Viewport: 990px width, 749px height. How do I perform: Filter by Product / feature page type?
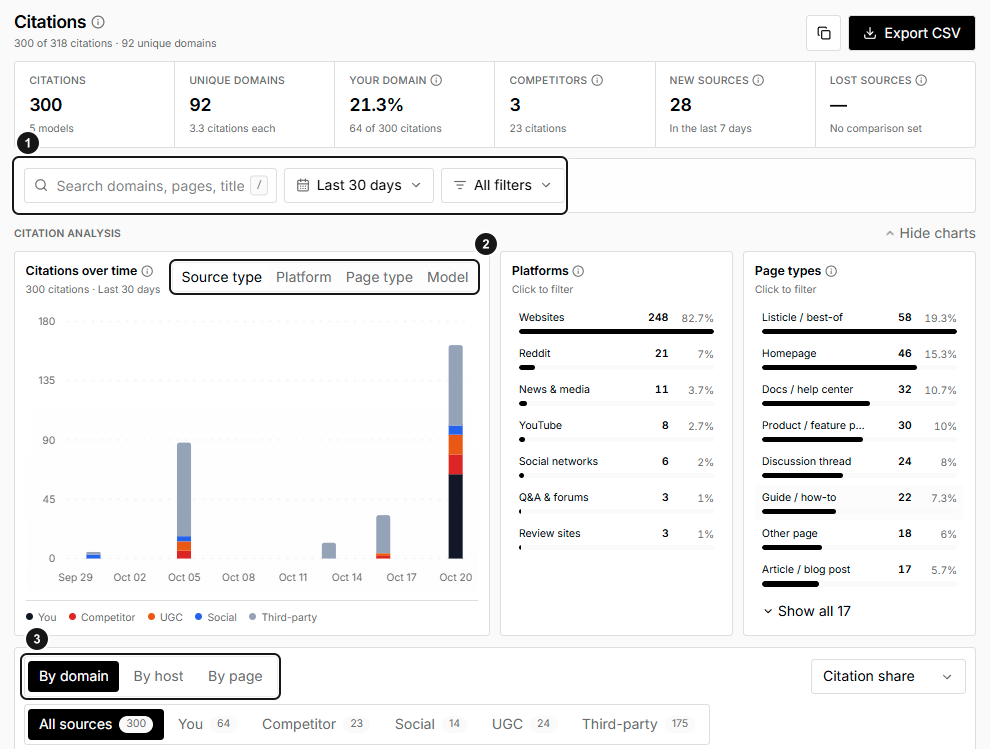tap(859, 430)
